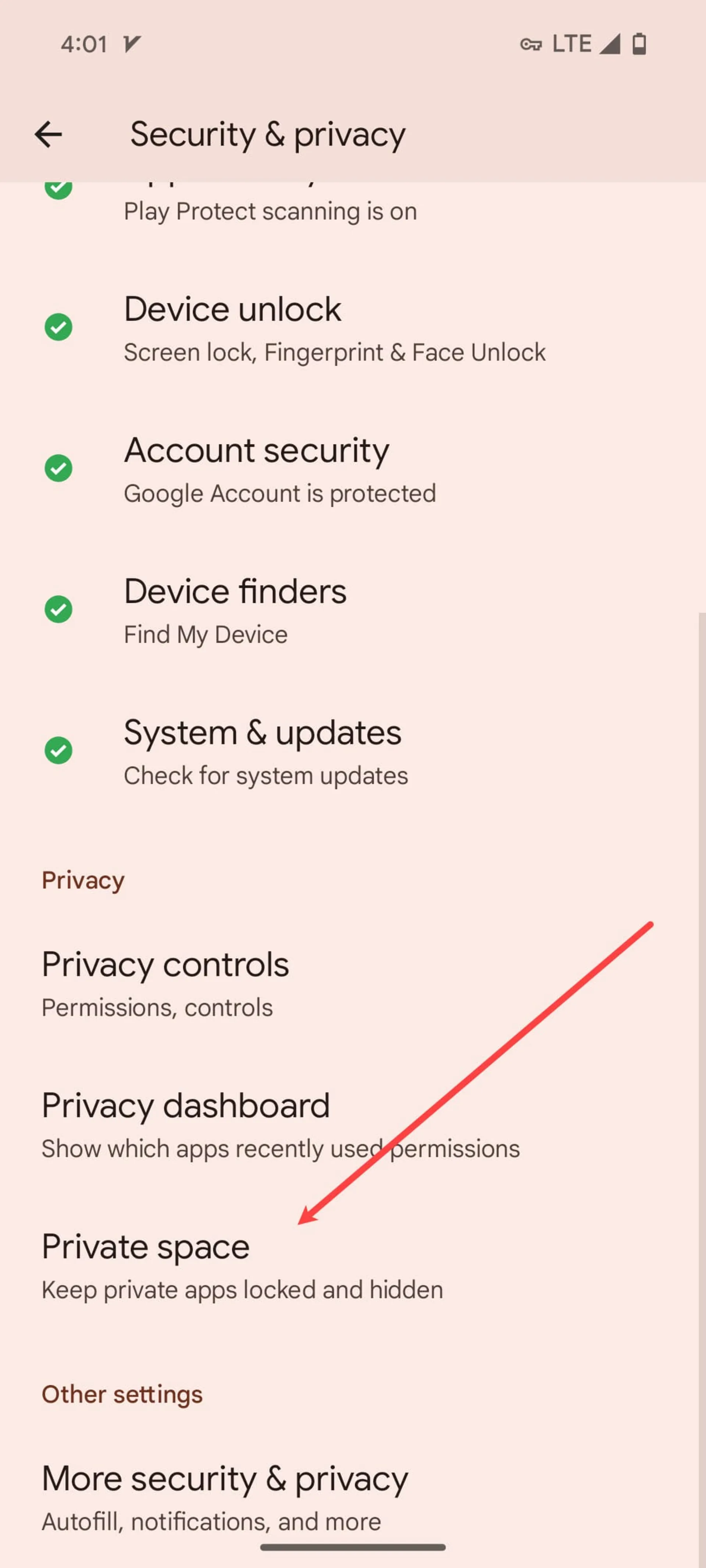Tap the Device unlock green checkmark icon

[x=57, y=327]
